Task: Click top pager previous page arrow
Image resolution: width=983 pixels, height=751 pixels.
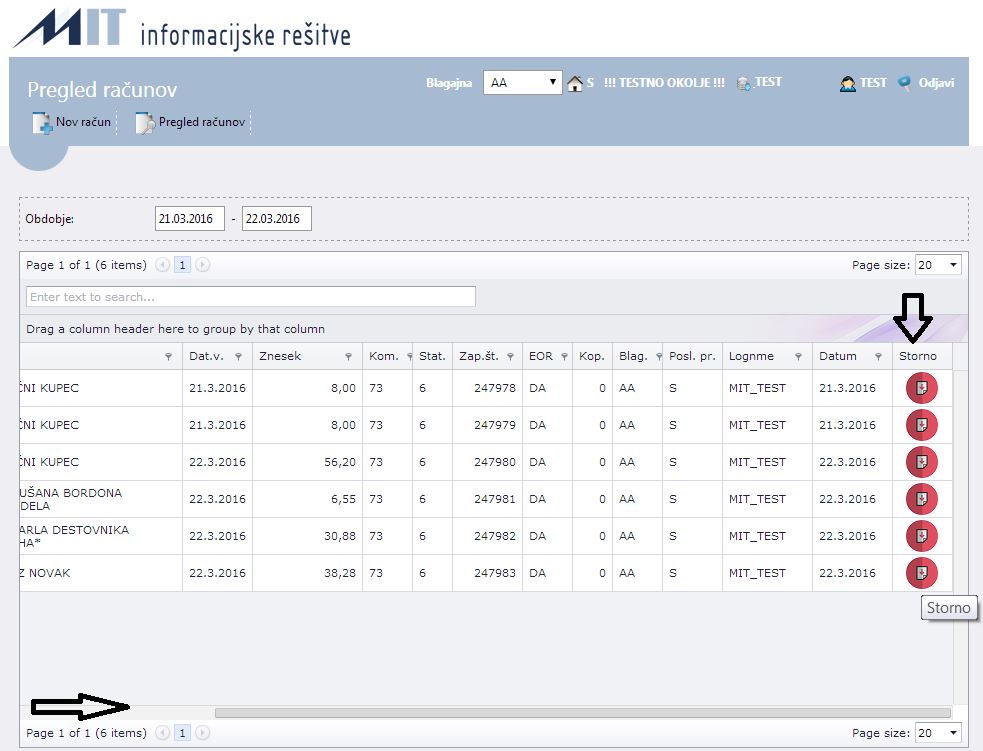Action: point(162,265)
